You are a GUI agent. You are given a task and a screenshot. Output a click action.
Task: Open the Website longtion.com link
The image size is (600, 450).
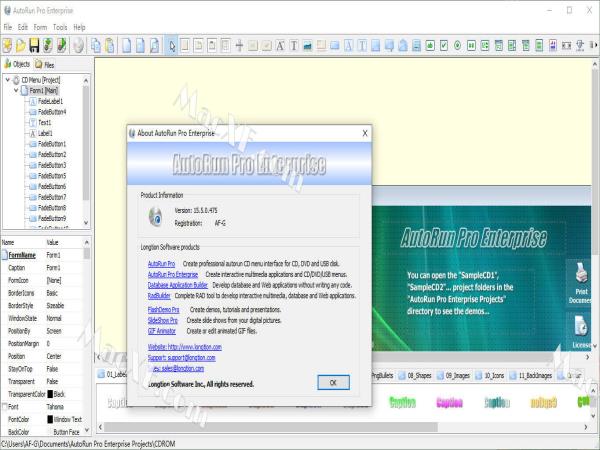coord(184,347)
